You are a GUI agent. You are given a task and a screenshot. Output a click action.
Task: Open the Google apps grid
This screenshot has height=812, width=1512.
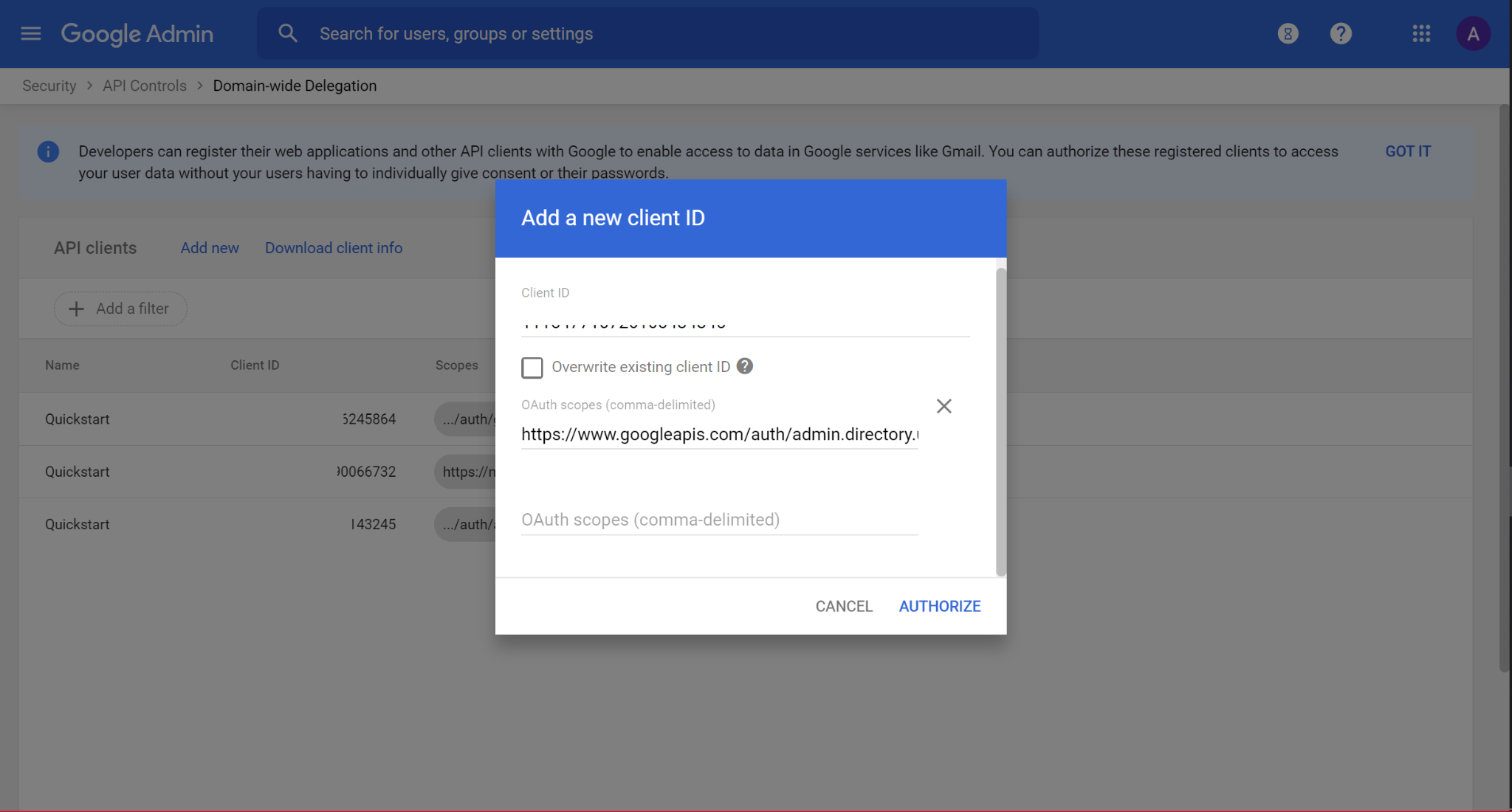click(1421, 34)
